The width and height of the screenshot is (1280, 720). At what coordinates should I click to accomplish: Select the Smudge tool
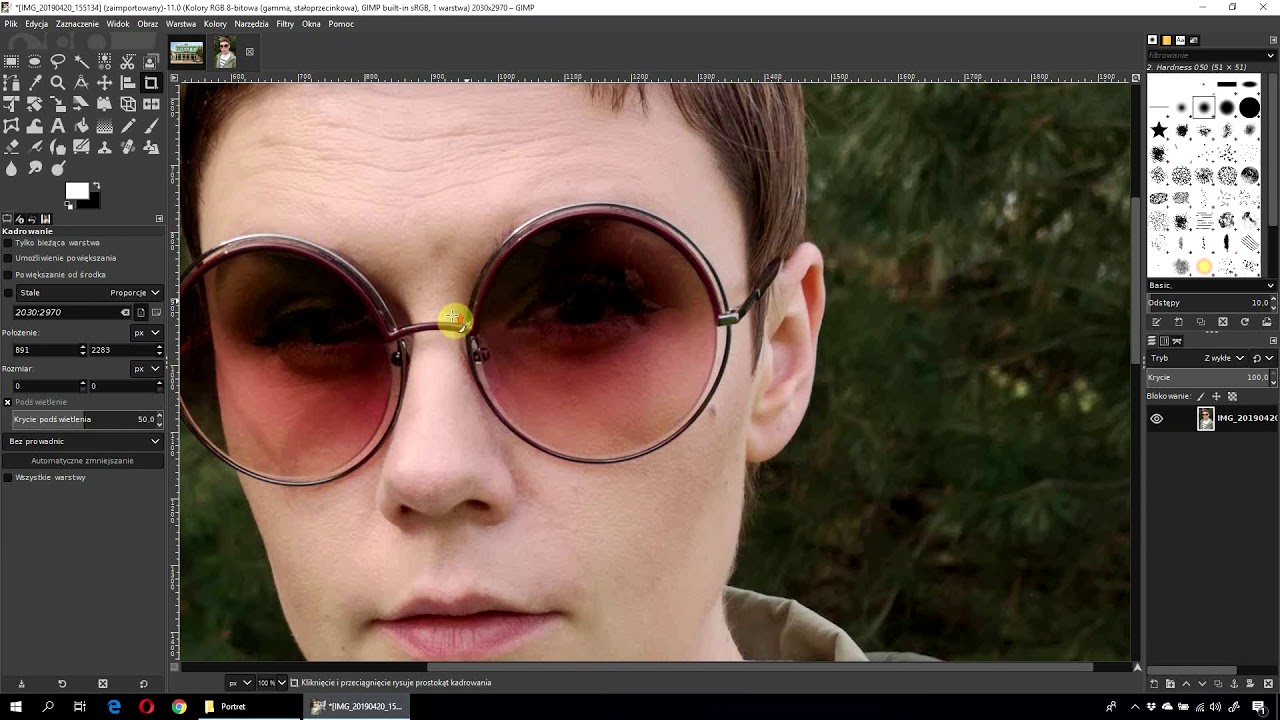(x=35, y=169)
